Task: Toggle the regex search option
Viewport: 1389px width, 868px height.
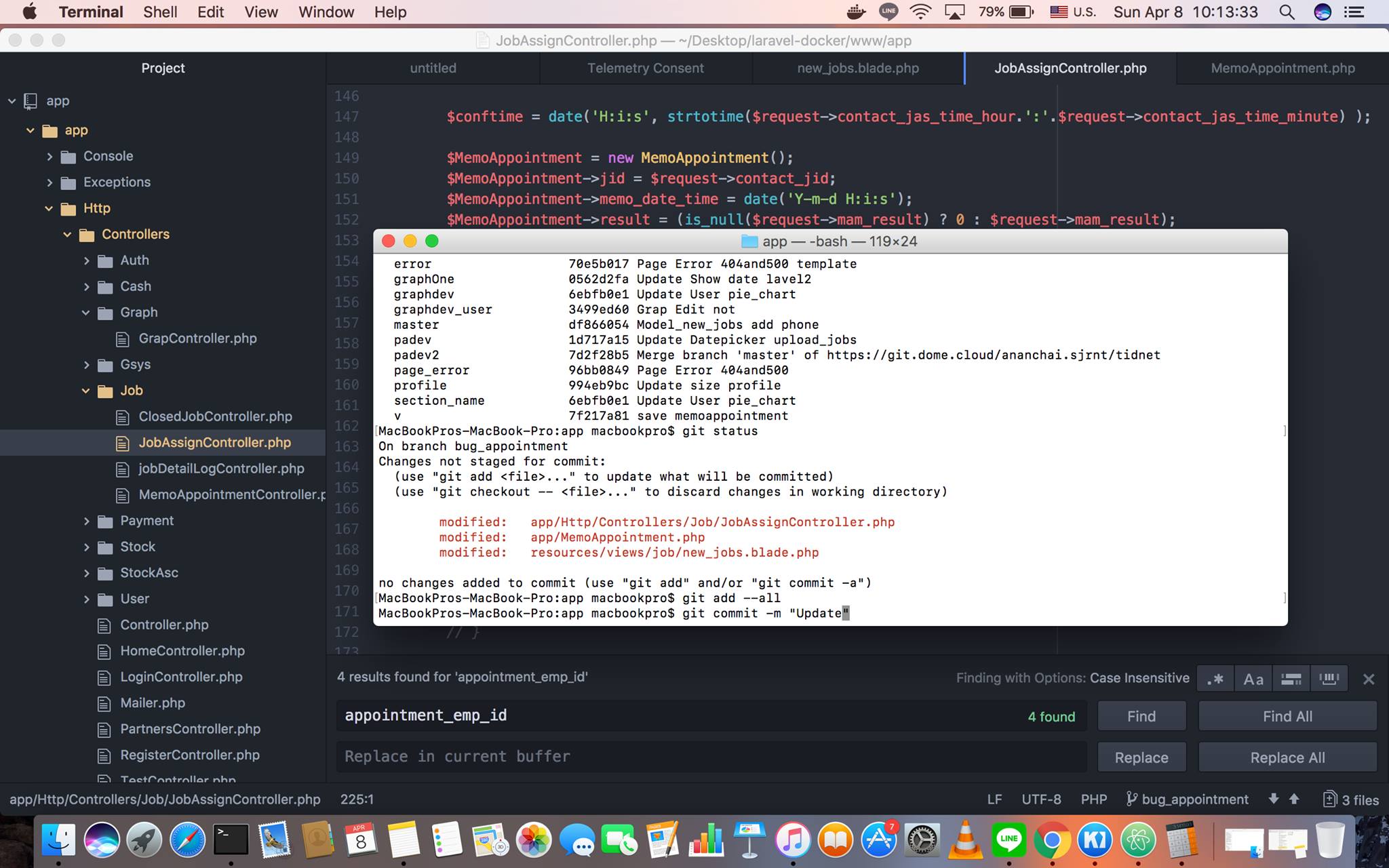Action: coord(1215,679)
